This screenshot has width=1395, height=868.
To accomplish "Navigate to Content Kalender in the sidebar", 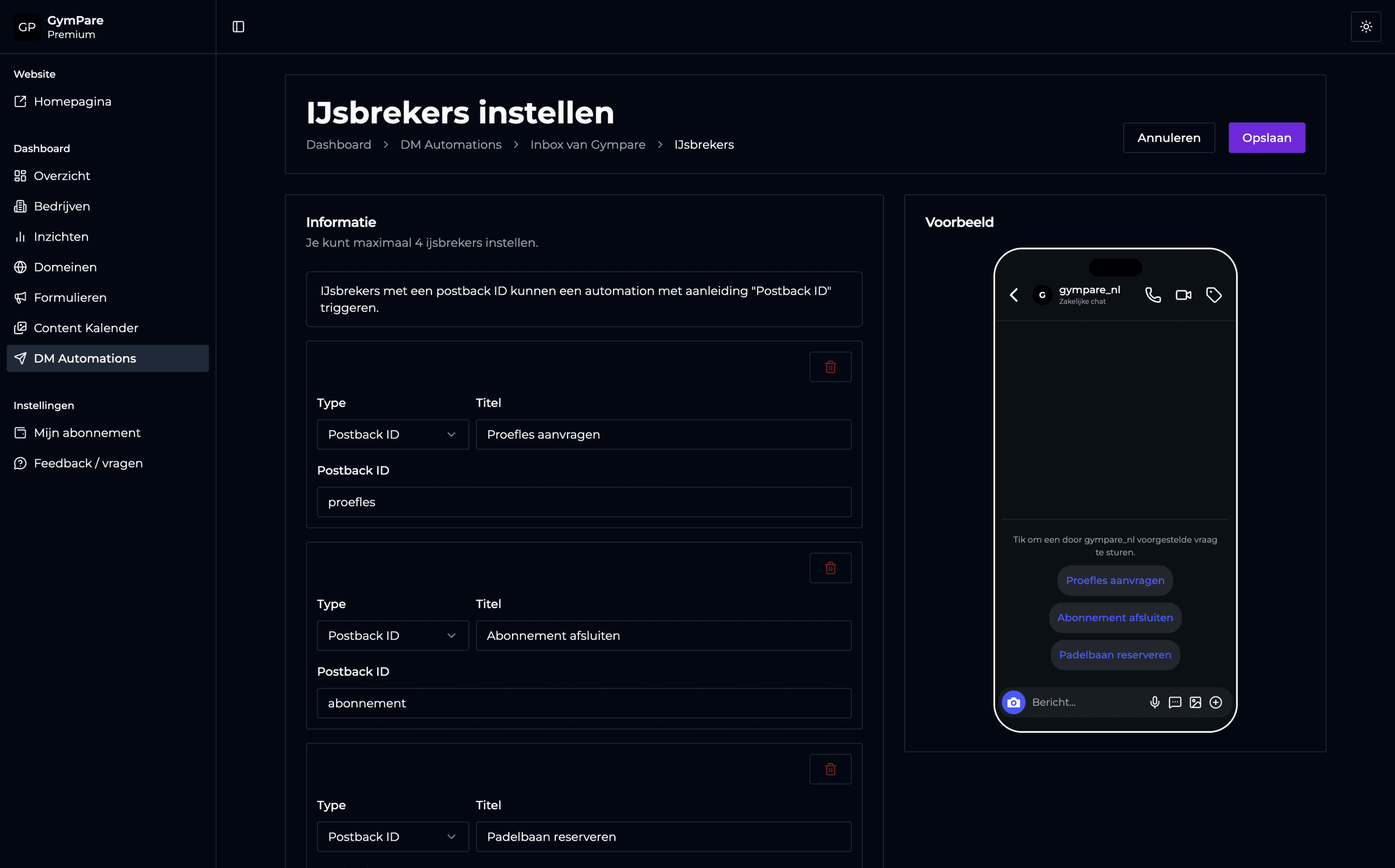I will click(x=85, y=328).
